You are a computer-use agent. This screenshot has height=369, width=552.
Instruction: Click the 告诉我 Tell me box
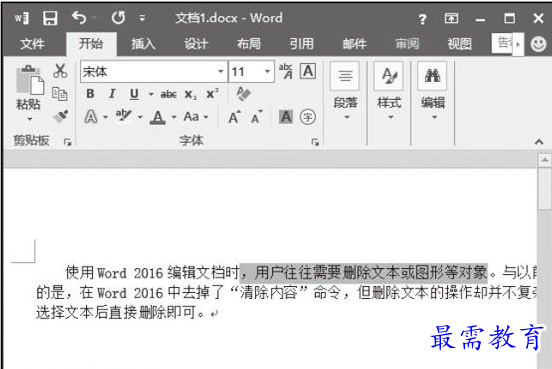click(x=502, y=44)
